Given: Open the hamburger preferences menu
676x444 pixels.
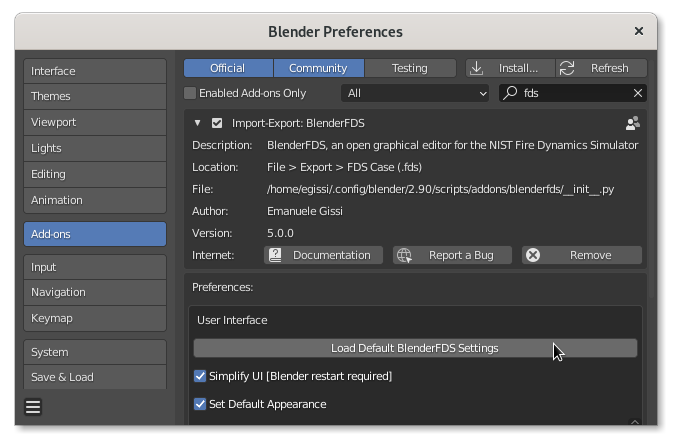Looking at the screenshot, I should click(x=33, y=406).
